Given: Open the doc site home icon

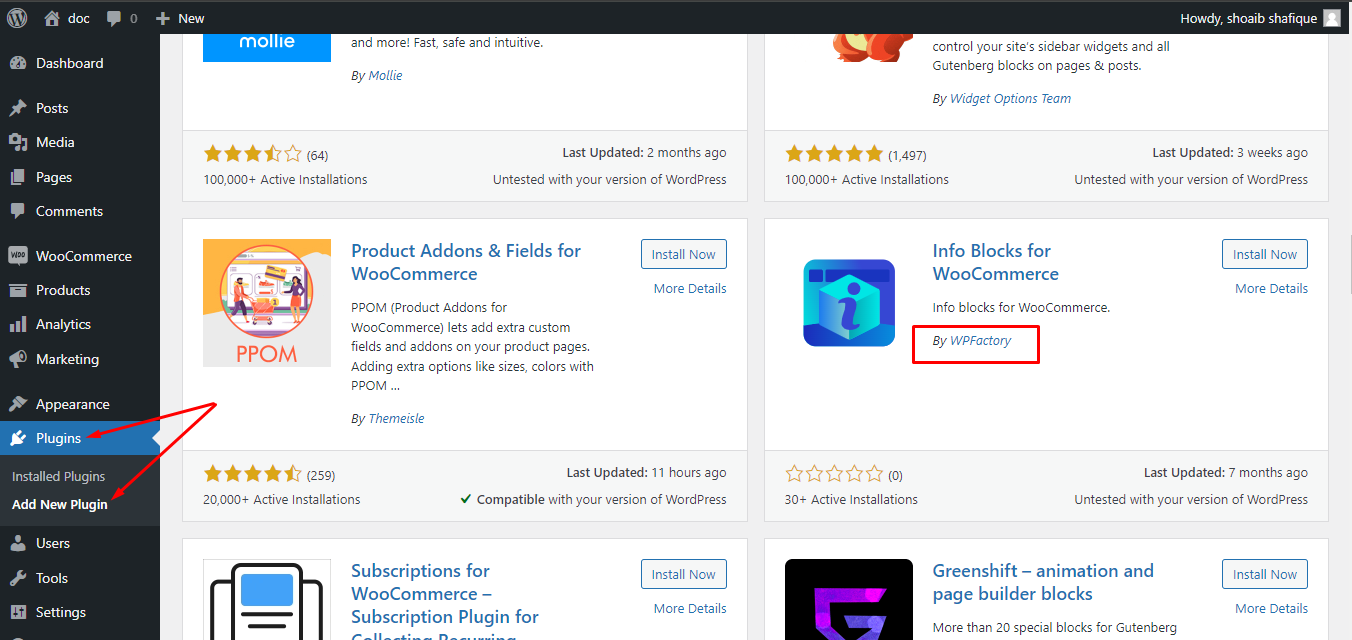Looking at the screenshot, I should 52,18.
